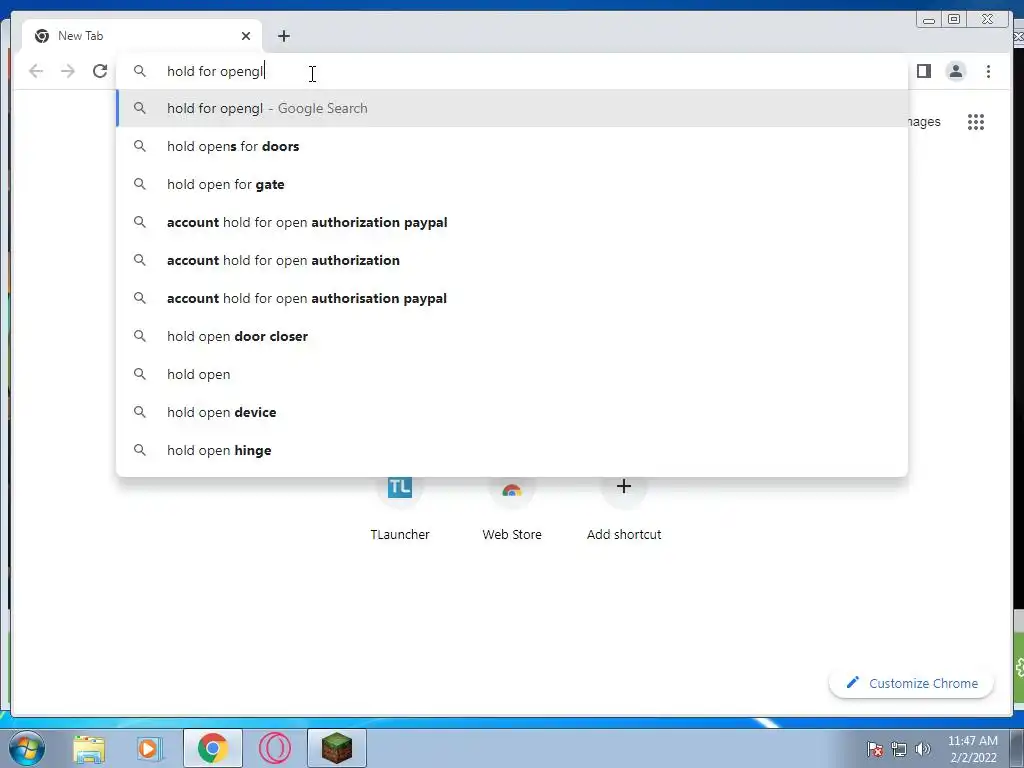The height and width of the screenshot is (768, 1024).
Task: Open the profile avatar icon
Action: [x=955, y=71]
